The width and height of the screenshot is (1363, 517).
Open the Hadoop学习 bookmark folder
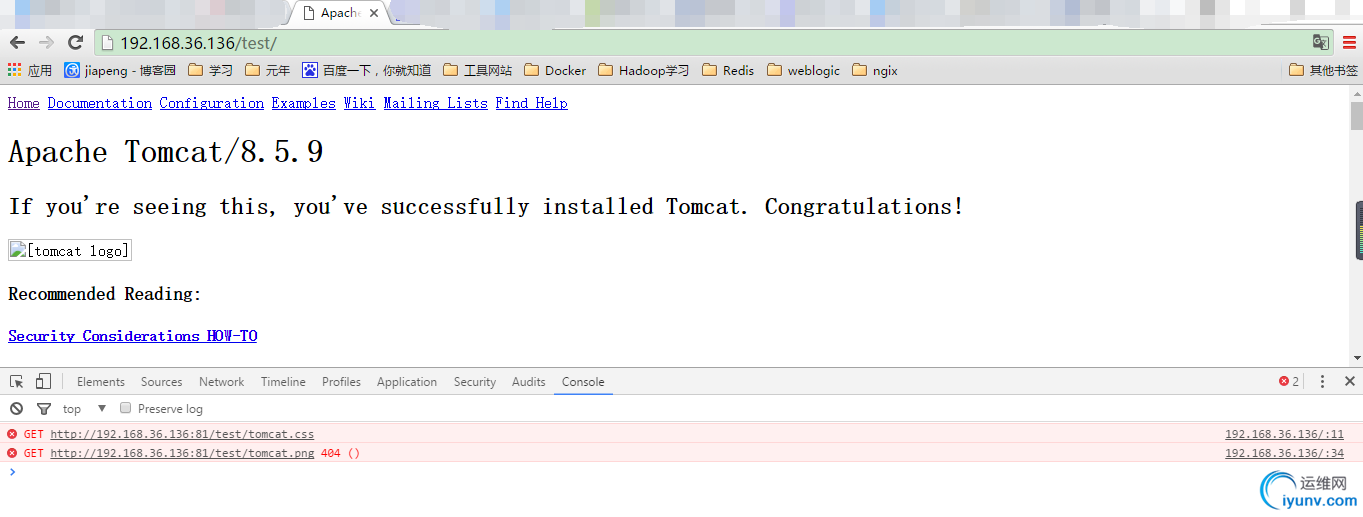[644, 70]
